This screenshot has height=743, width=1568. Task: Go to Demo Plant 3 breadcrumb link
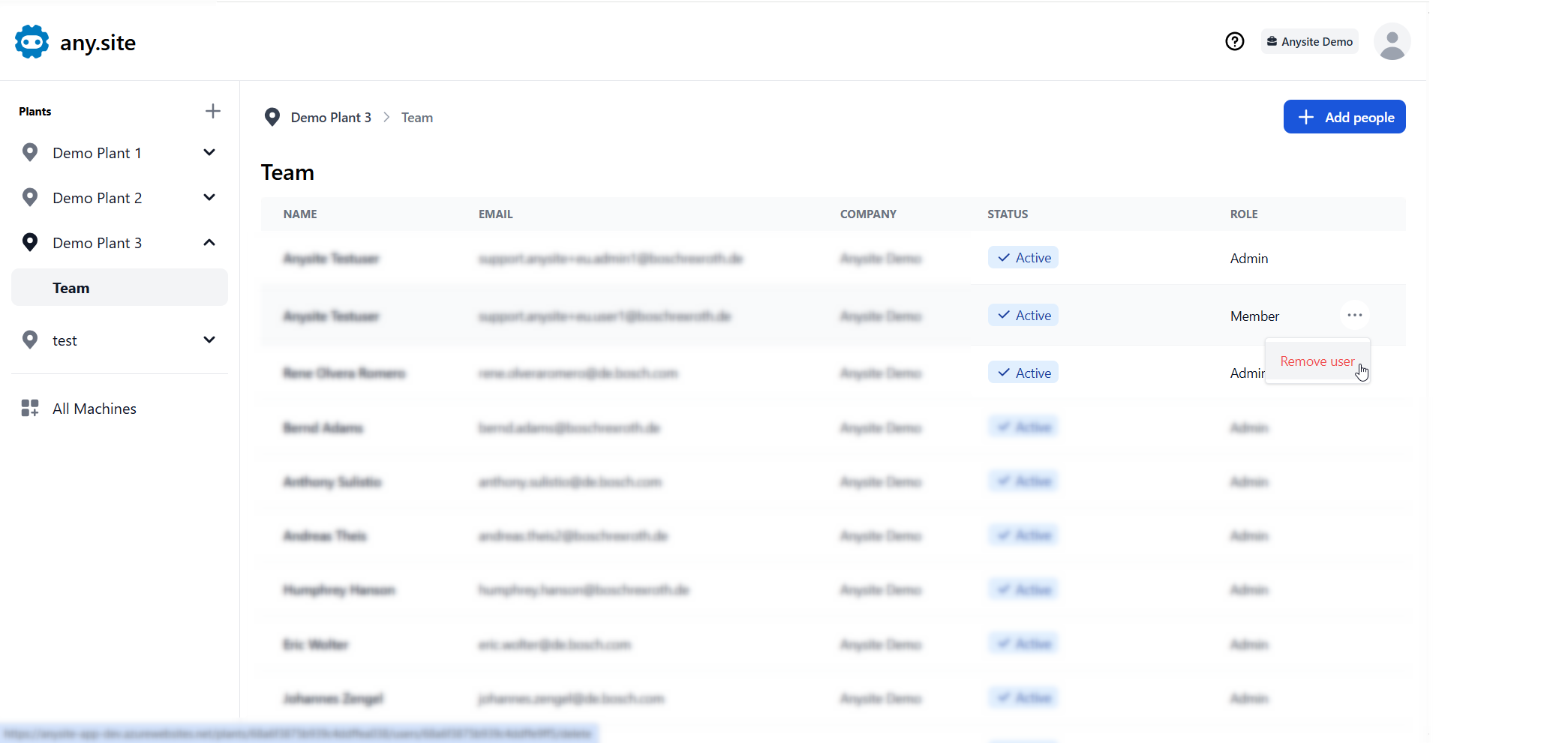(x=331, y=118)
